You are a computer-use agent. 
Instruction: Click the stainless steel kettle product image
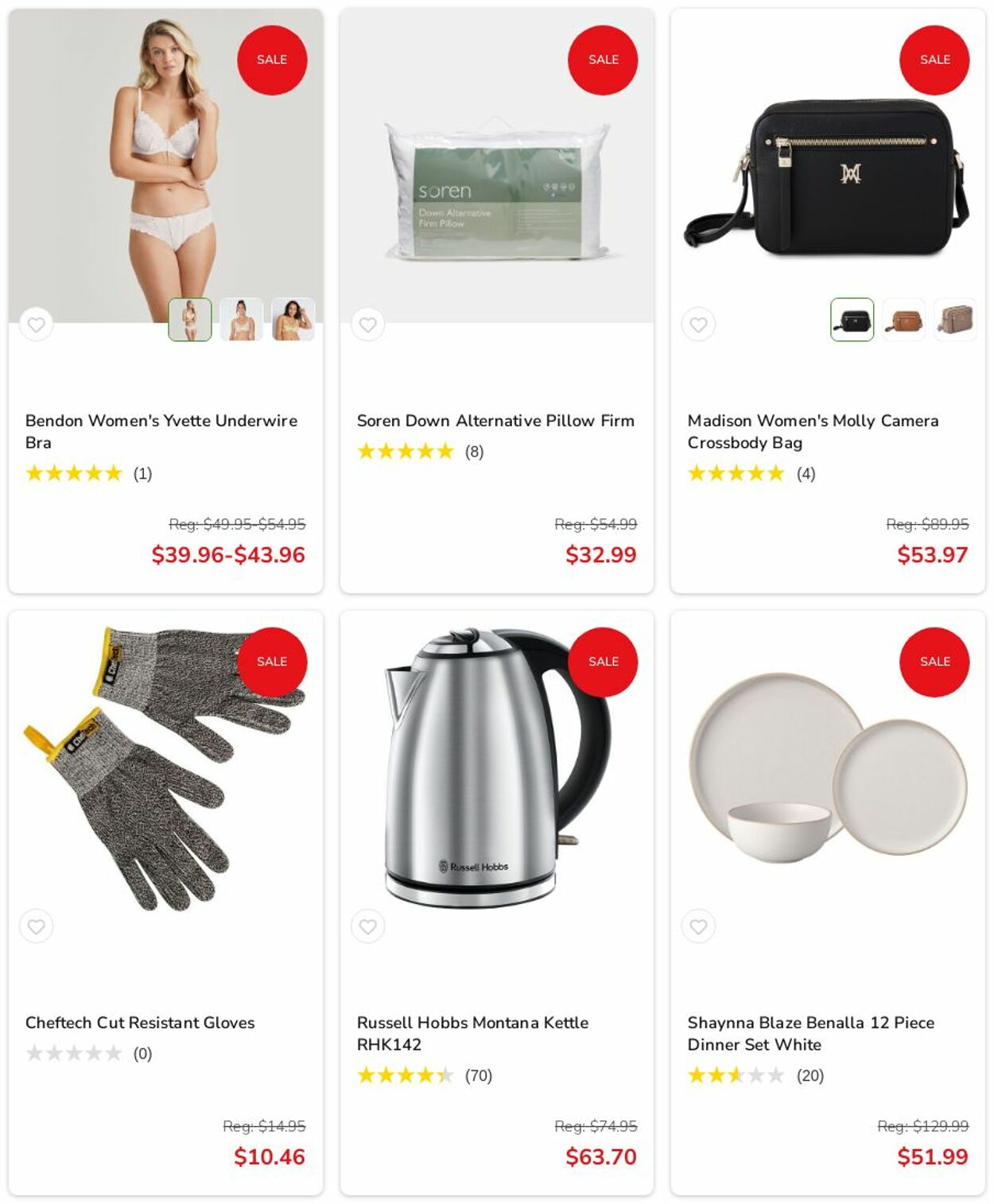[x=497, y=767]
